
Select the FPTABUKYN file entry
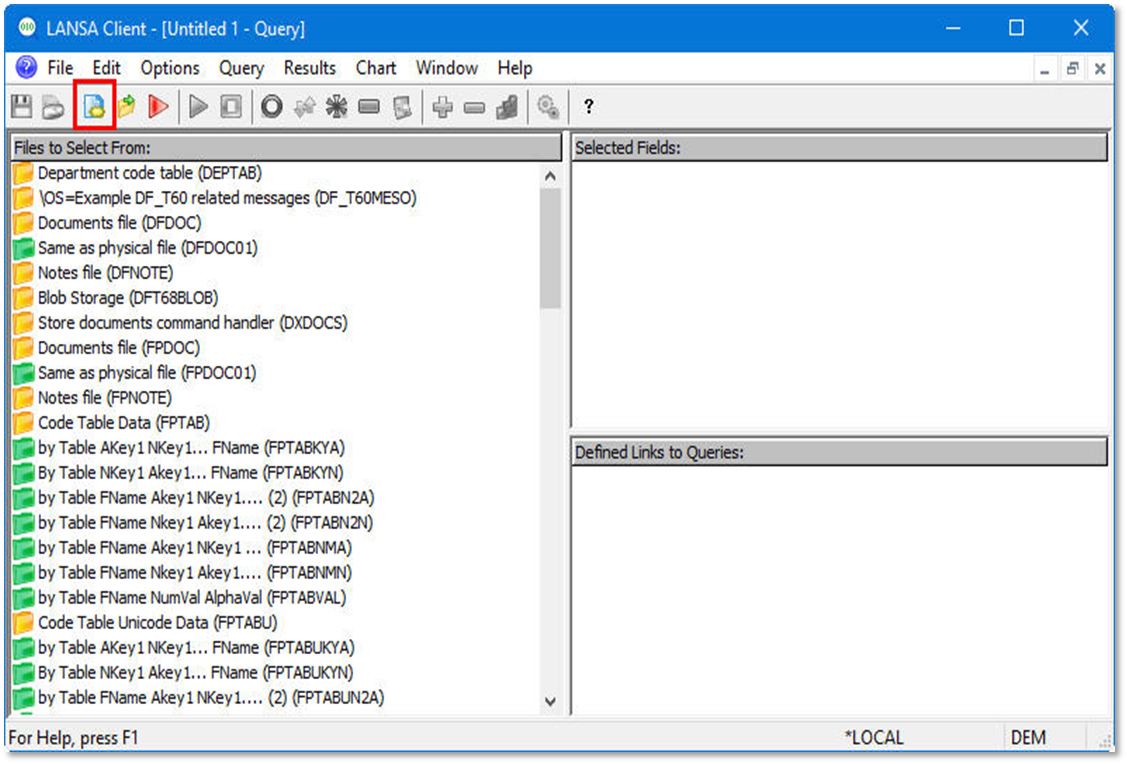(196, 673)
